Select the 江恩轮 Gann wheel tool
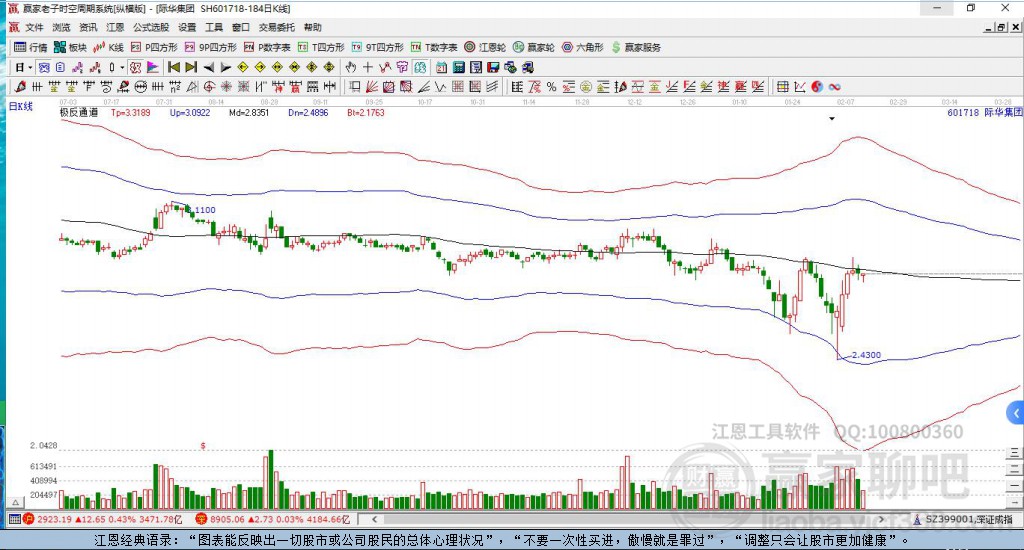 pyautogui.click(x=490, y=47)
